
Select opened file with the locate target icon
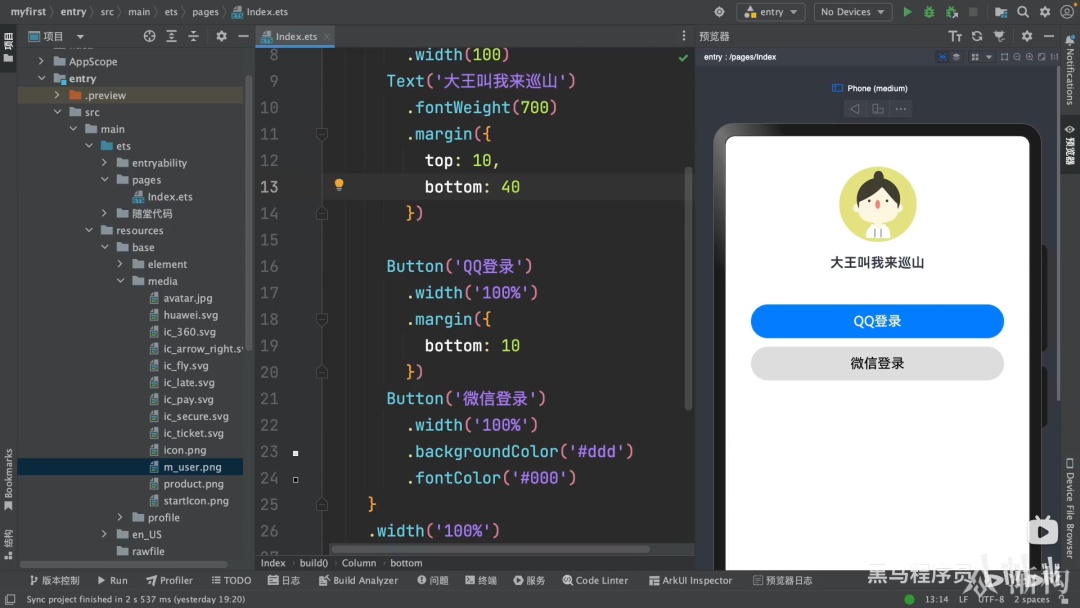coord(149,36)
